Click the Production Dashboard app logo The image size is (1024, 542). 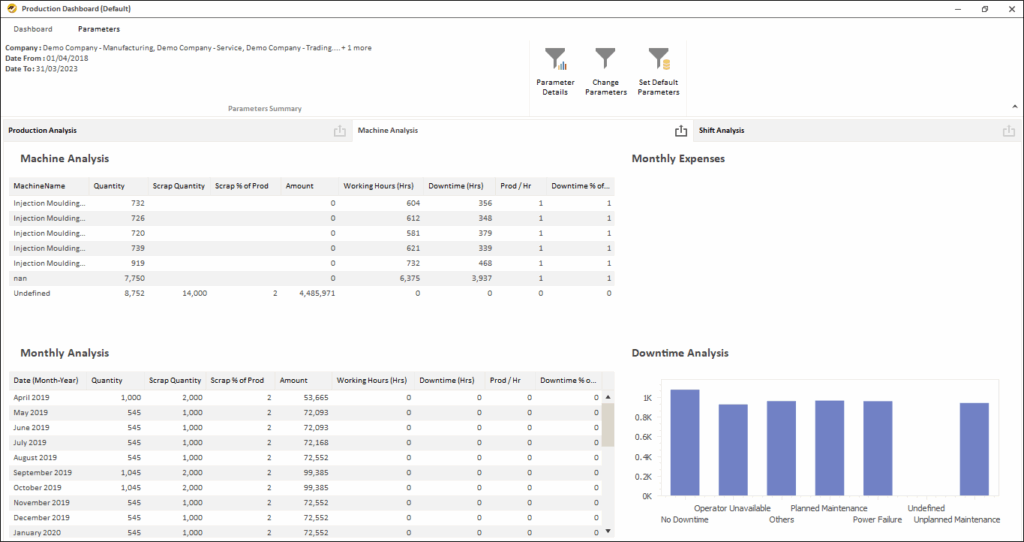click(10, 8)
